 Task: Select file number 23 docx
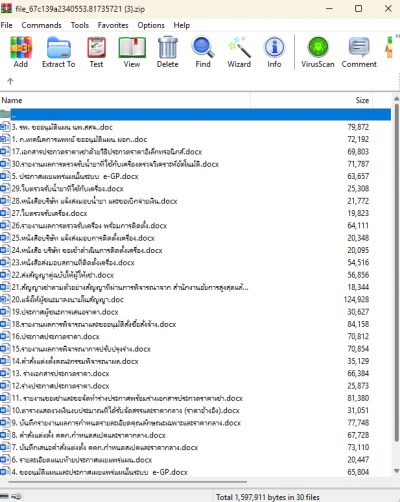[x=195, y=263]
